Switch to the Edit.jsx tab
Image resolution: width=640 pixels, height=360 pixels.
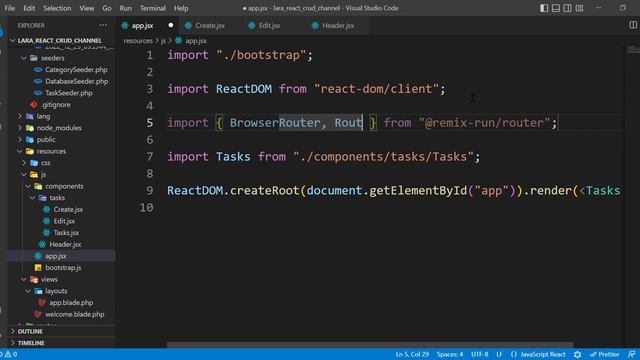click(269, 25)
